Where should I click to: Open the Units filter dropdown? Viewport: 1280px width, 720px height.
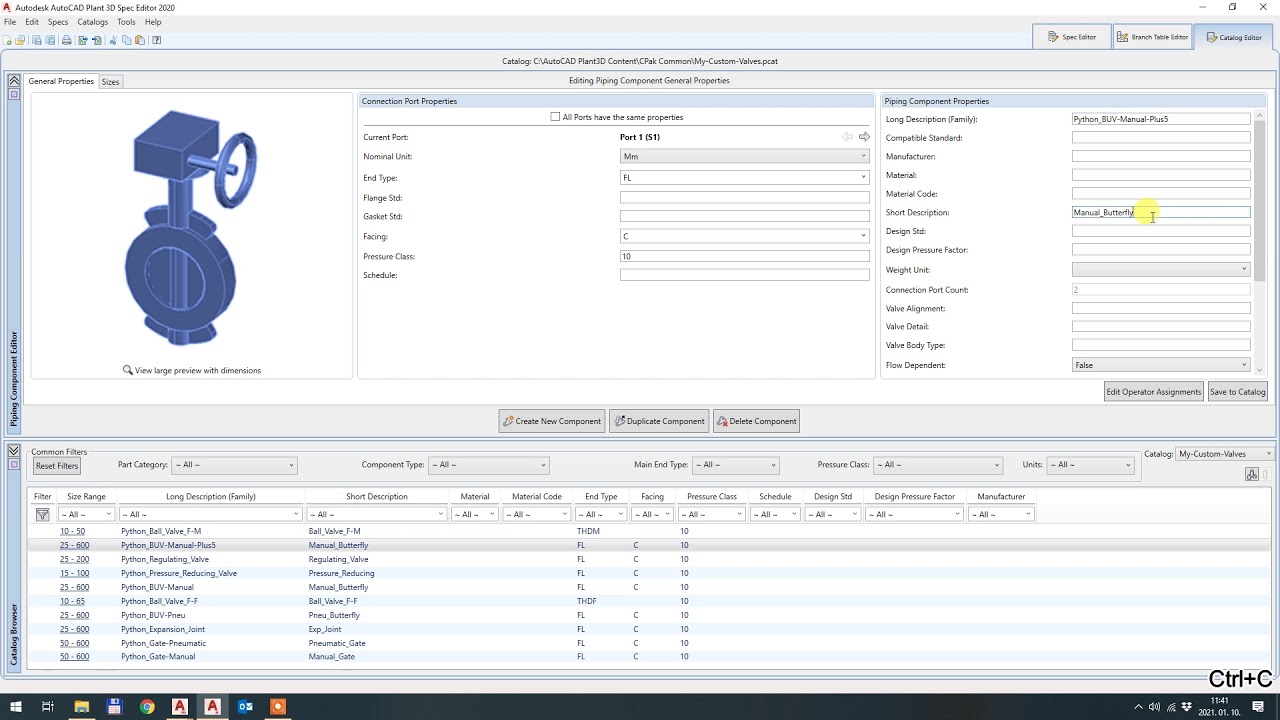(x=1090, y=465)
